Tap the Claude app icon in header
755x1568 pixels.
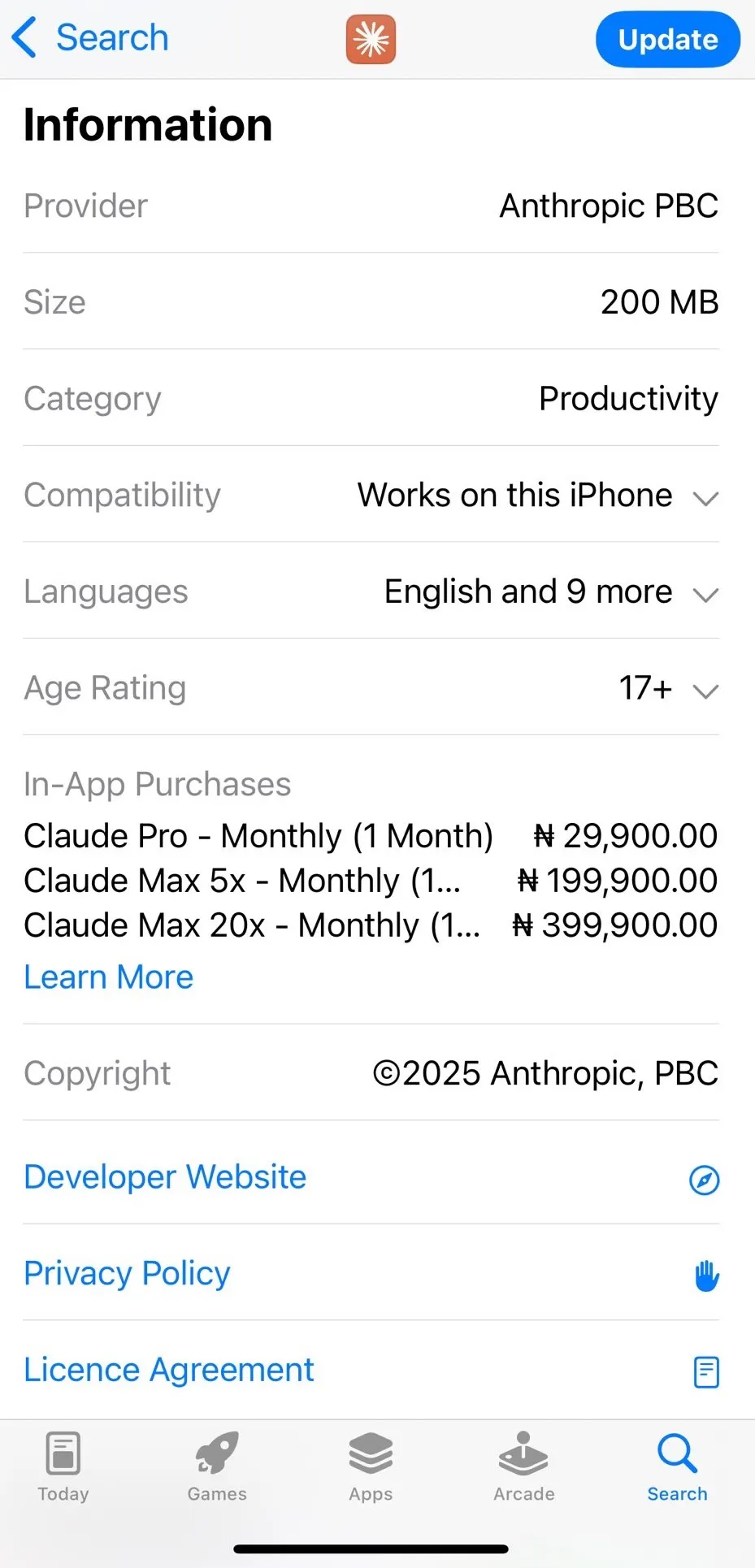coord(371,39)
